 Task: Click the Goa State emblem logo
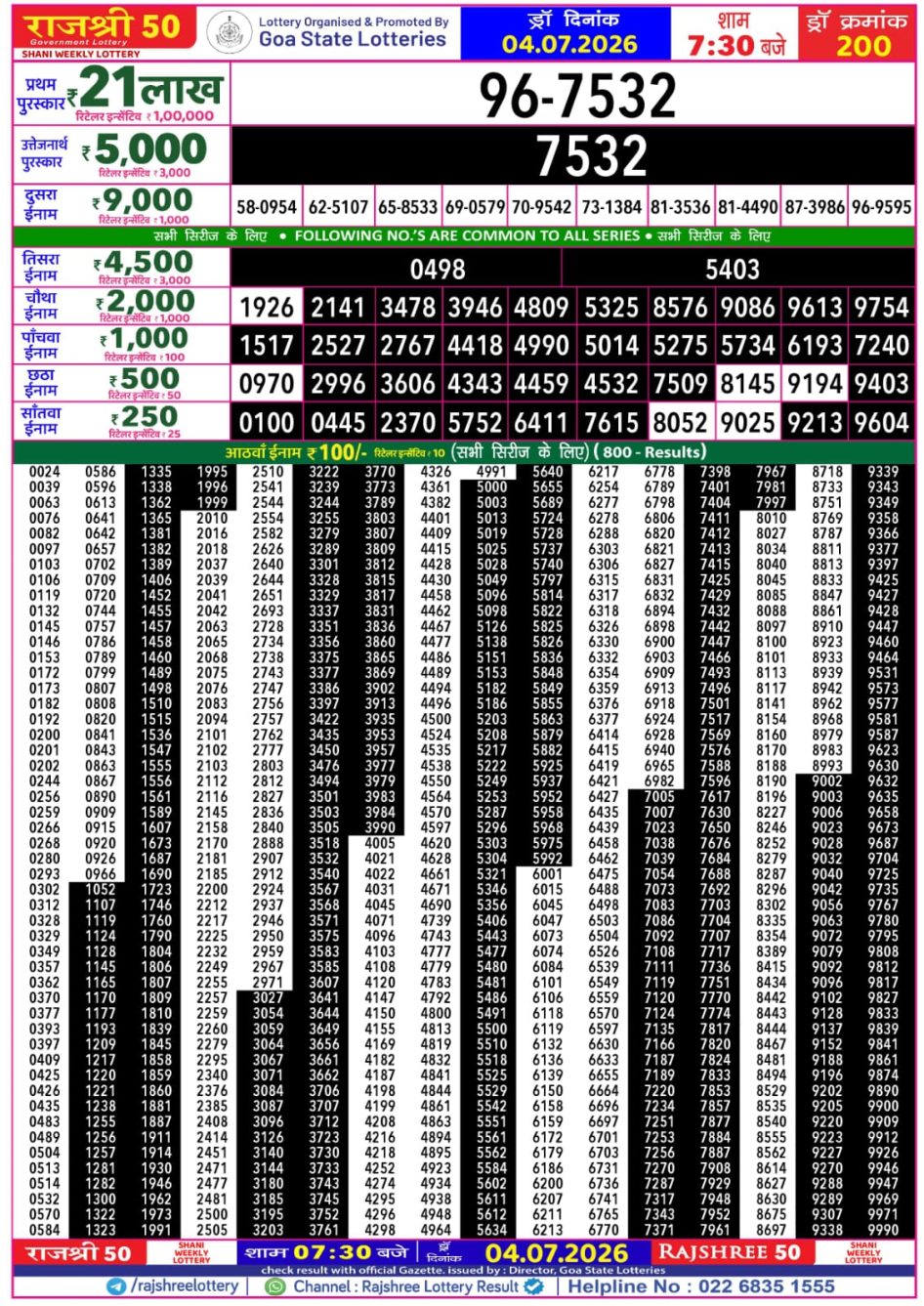coord(229,32)
